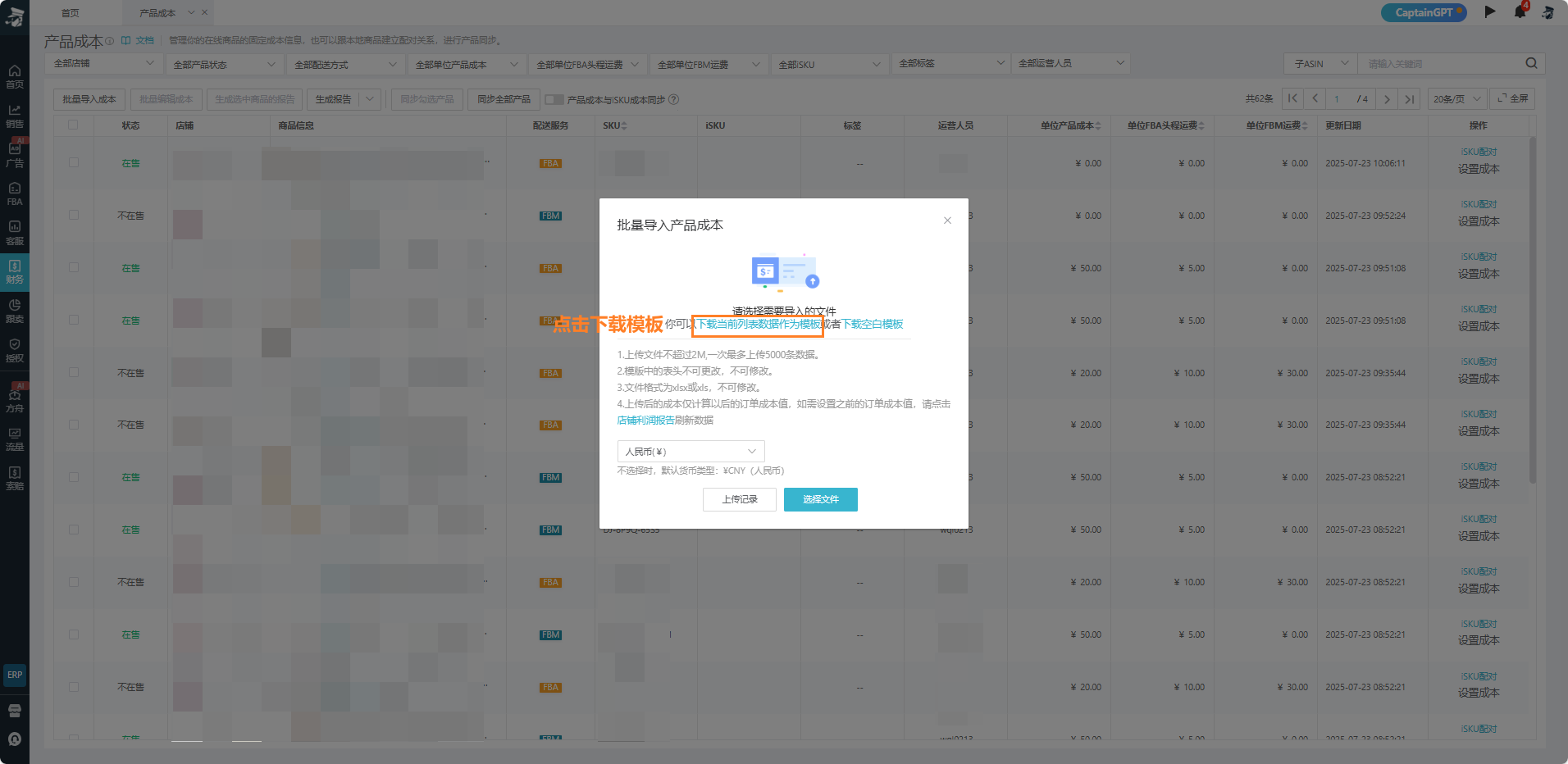Open FBA section in the left sidebar

[x=15, y=194]
